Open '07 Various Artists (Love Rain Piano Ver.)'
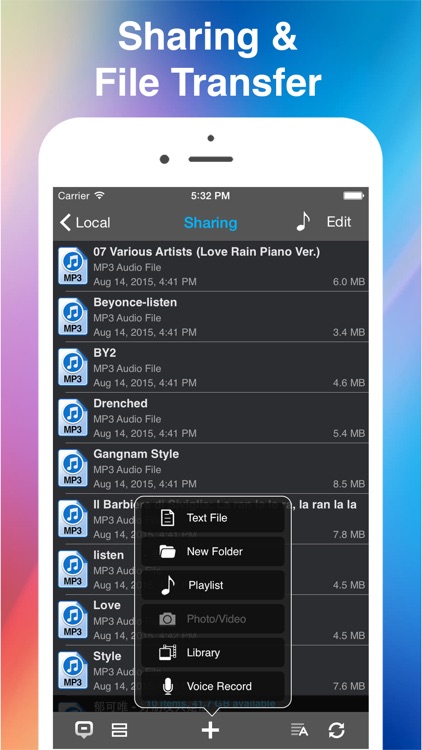This screenshot has width=422, height=750. (207, 252)
